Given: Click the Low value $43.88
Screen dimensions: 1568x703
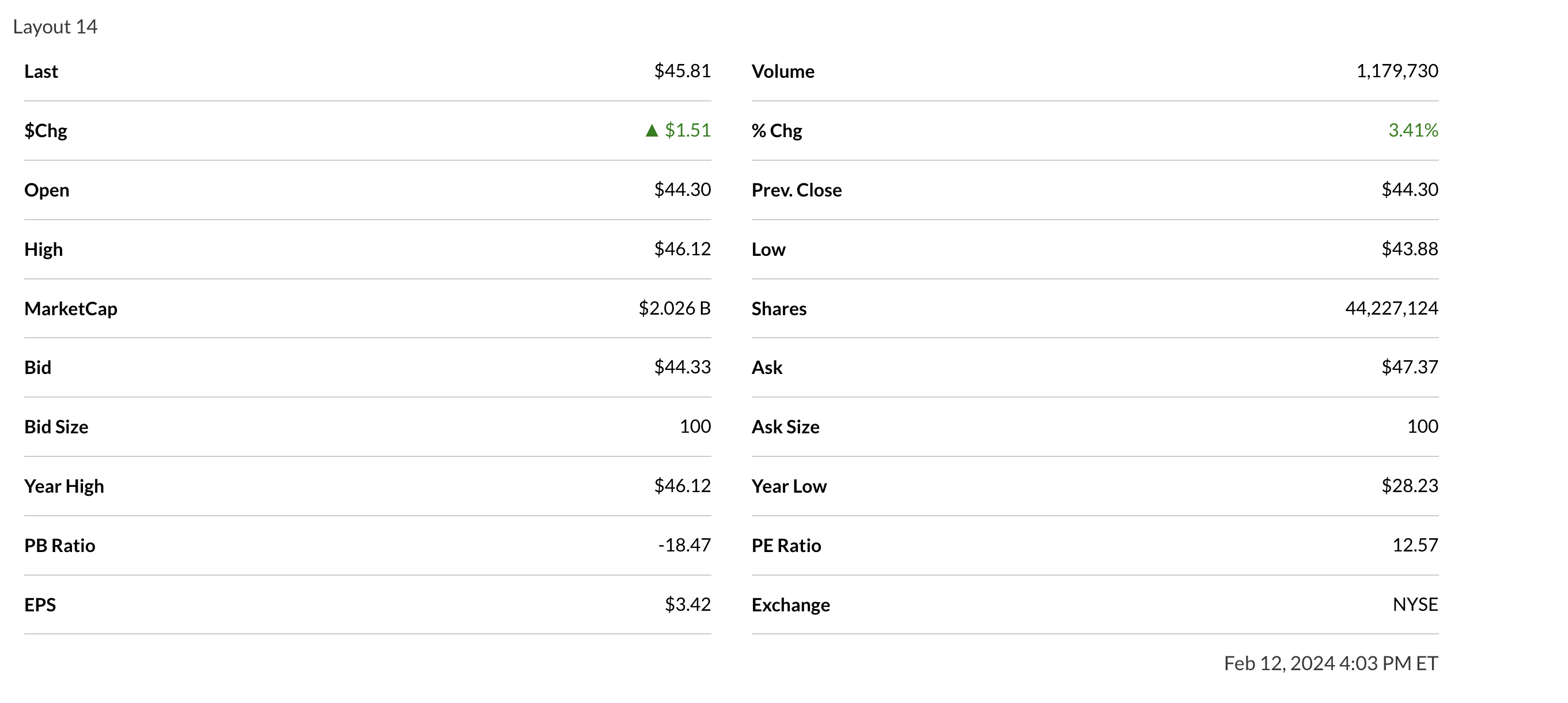Looking at the screenshot, I should click(x=1409, y=249).
